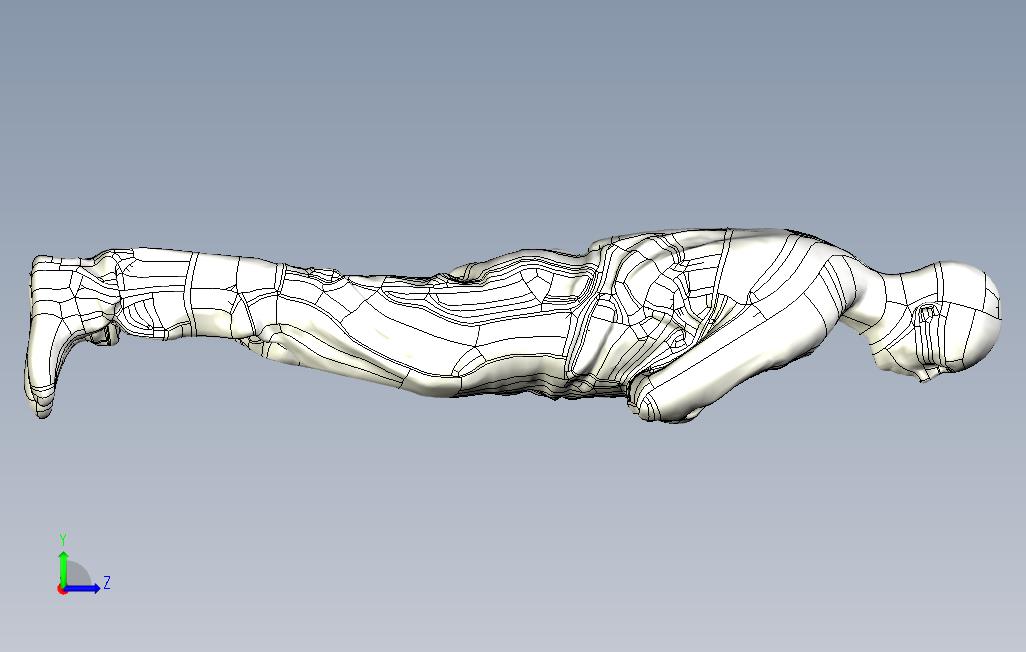This screenshot has height=652, width=1026.
Task: Select the ear on the mannequin head
Action: click(x=925, y=315)
